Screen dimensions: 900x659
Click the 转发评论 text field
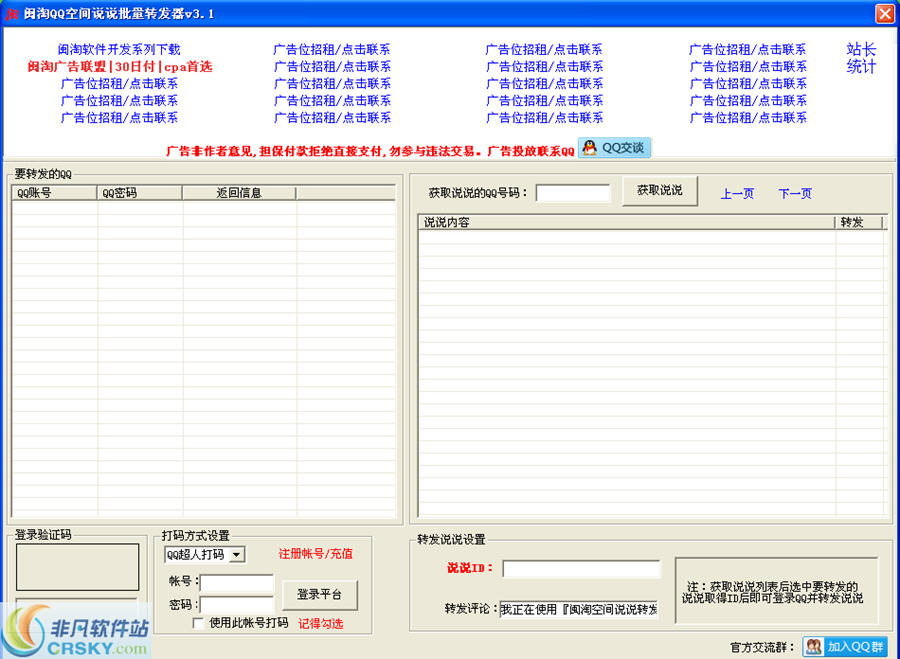[x=579, y=609]
